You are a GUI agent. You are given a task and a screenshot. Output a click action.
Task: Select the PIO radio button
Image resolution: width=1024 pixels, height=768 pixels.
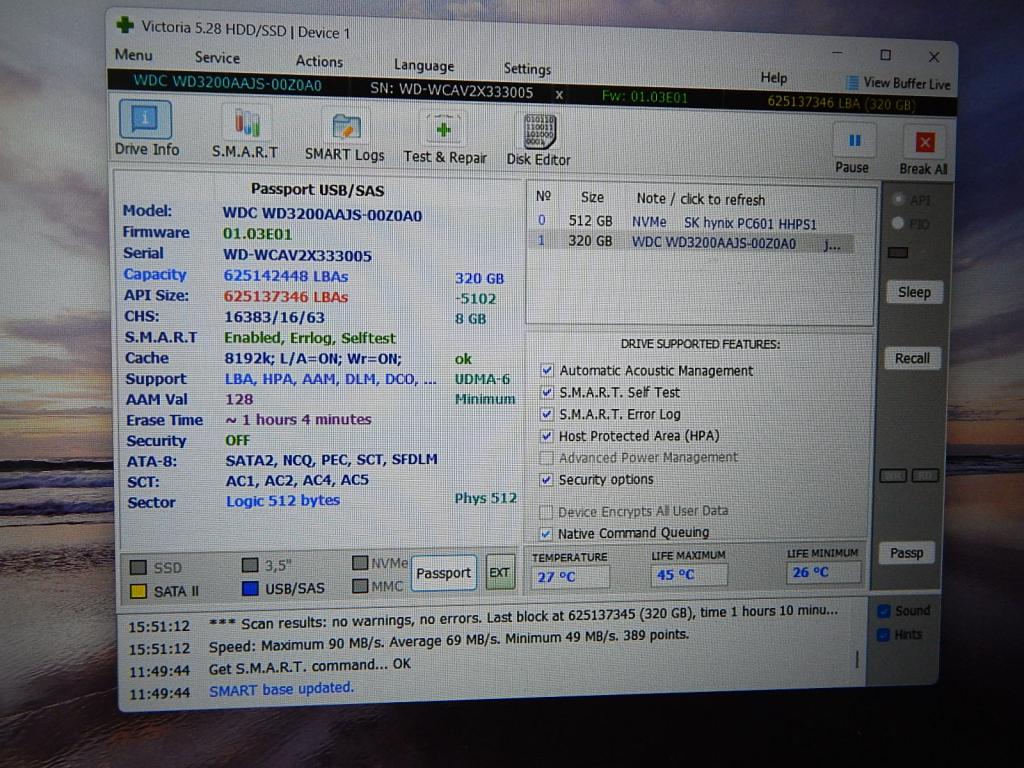898,223
